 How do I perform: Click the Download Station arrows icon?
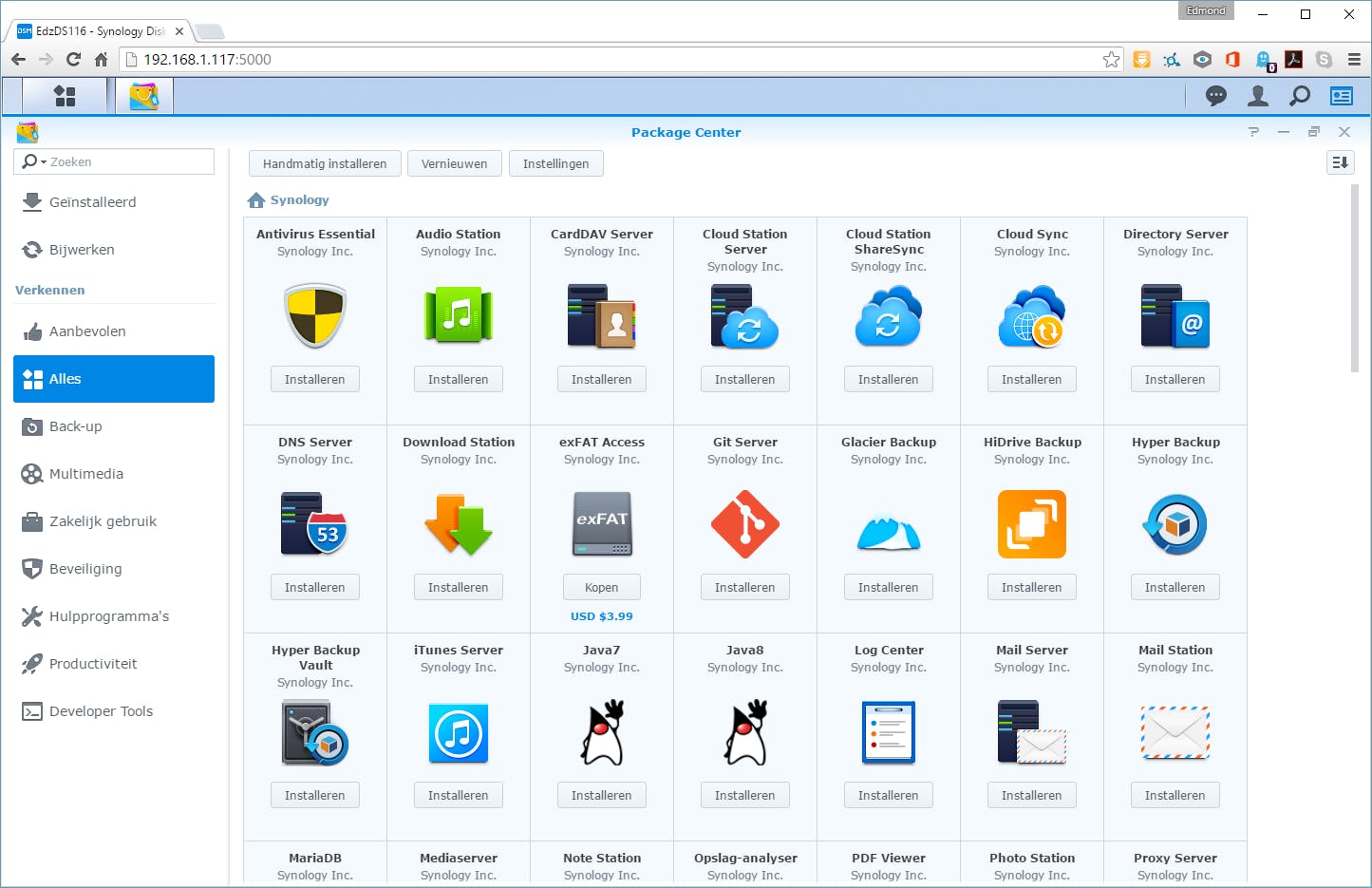click(x=459, y=524)
